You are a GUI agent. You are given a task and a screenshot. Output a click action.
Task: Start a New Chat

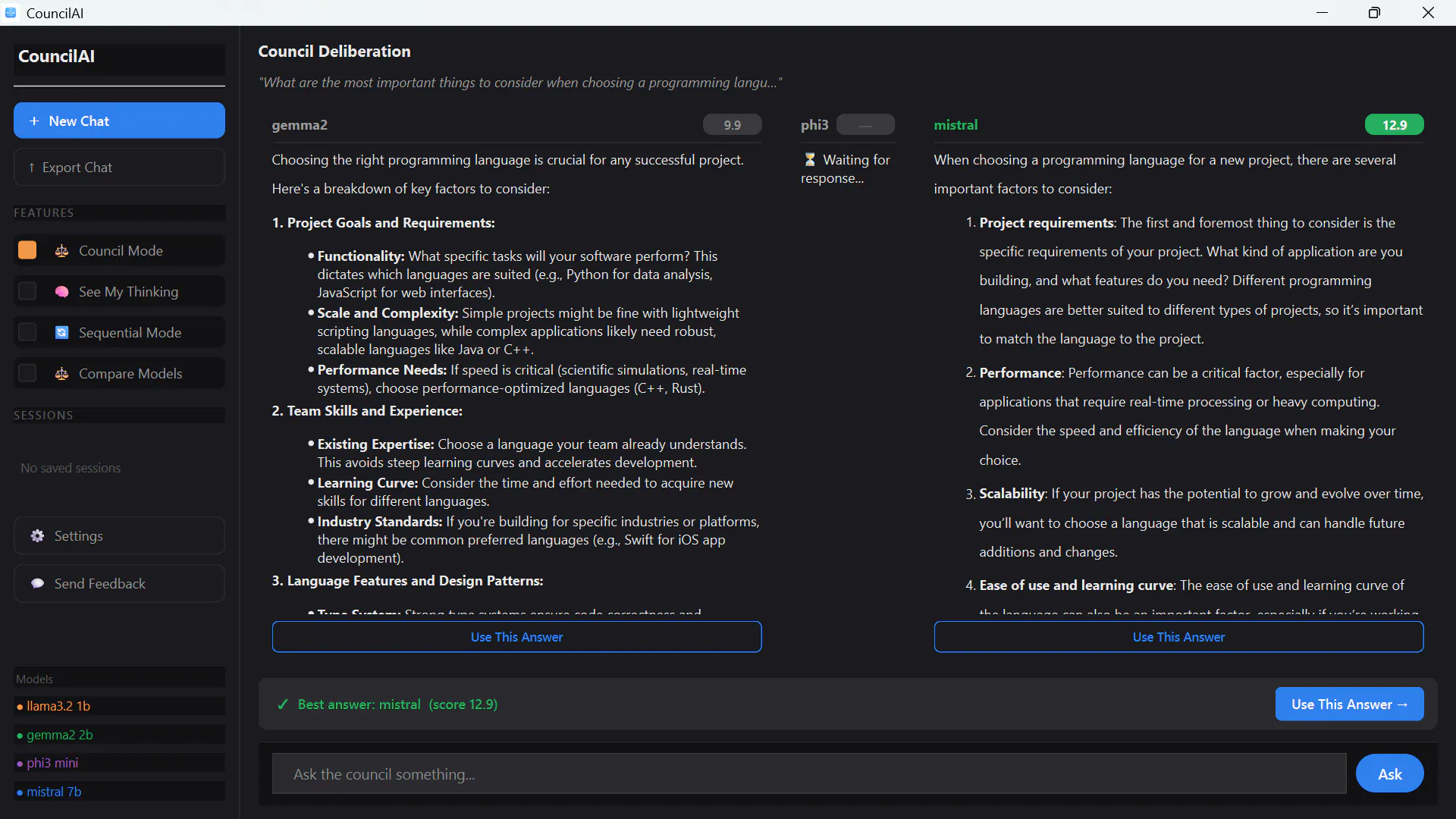119,121
